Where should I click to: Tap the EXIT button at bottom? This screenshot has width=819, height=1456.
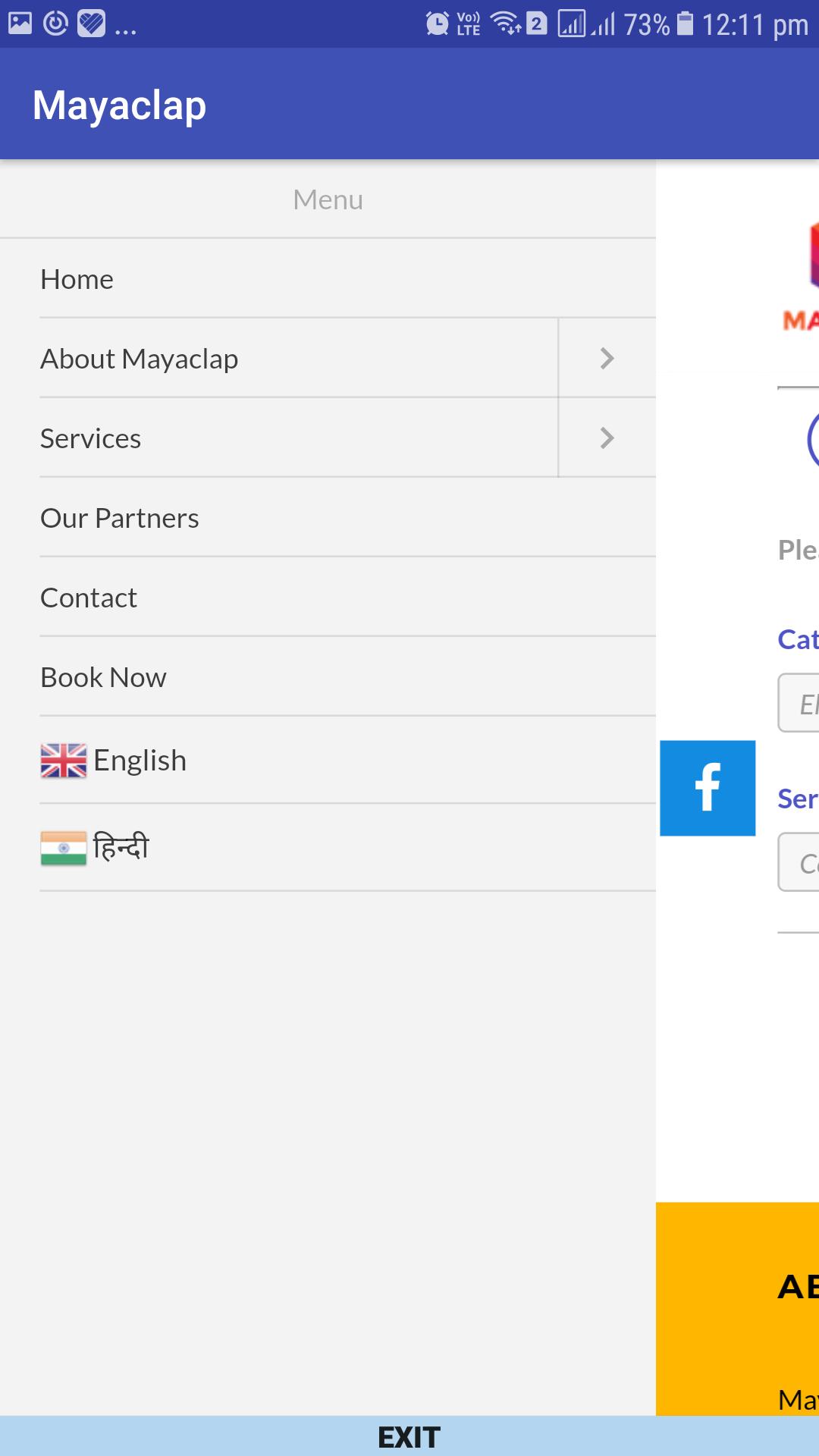pos(409,1436)
